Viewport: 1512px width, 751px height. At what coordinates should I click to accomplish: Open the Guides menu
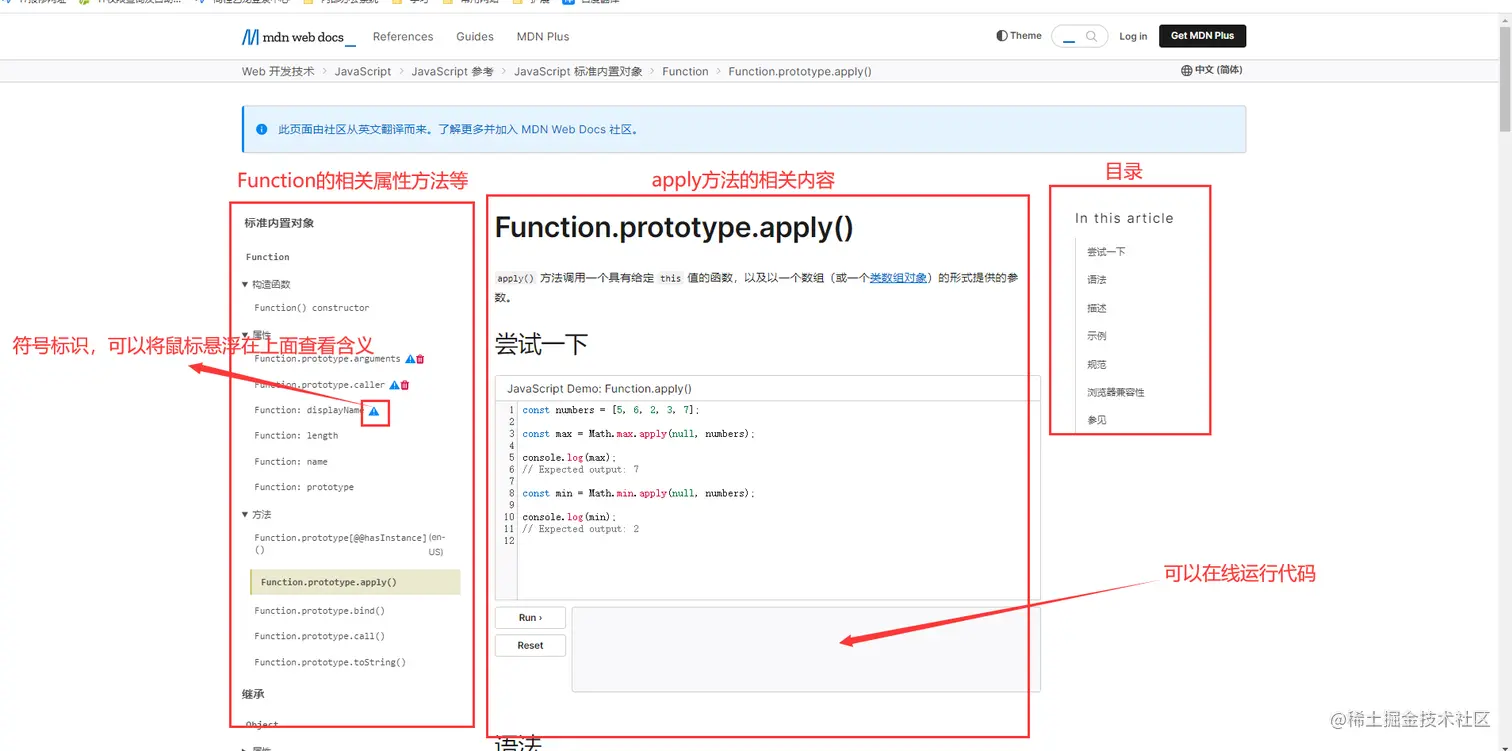click(475, 37)
